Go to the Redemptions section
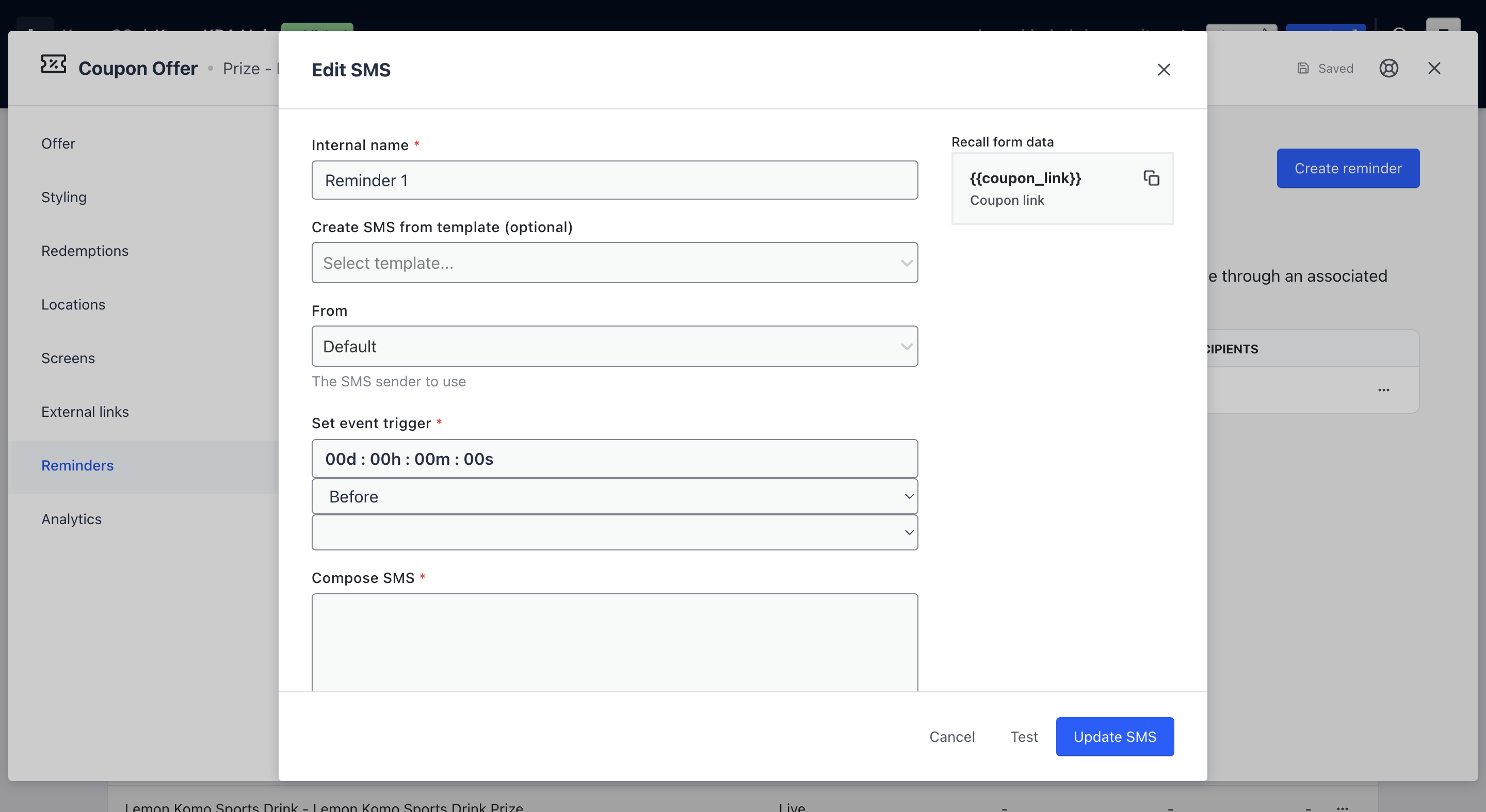This screenshot has height=812, width=1486. (x=85, y=251)
